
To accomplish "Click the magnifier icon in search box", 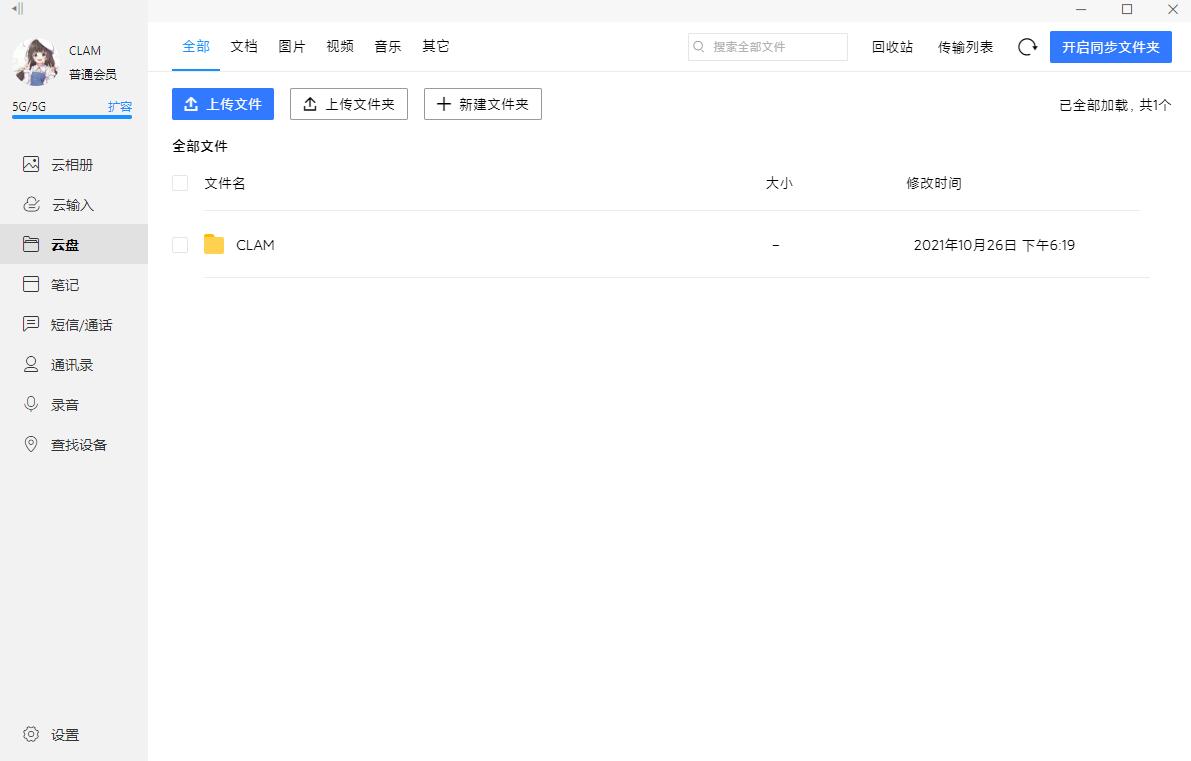I will tap(699, 46).
